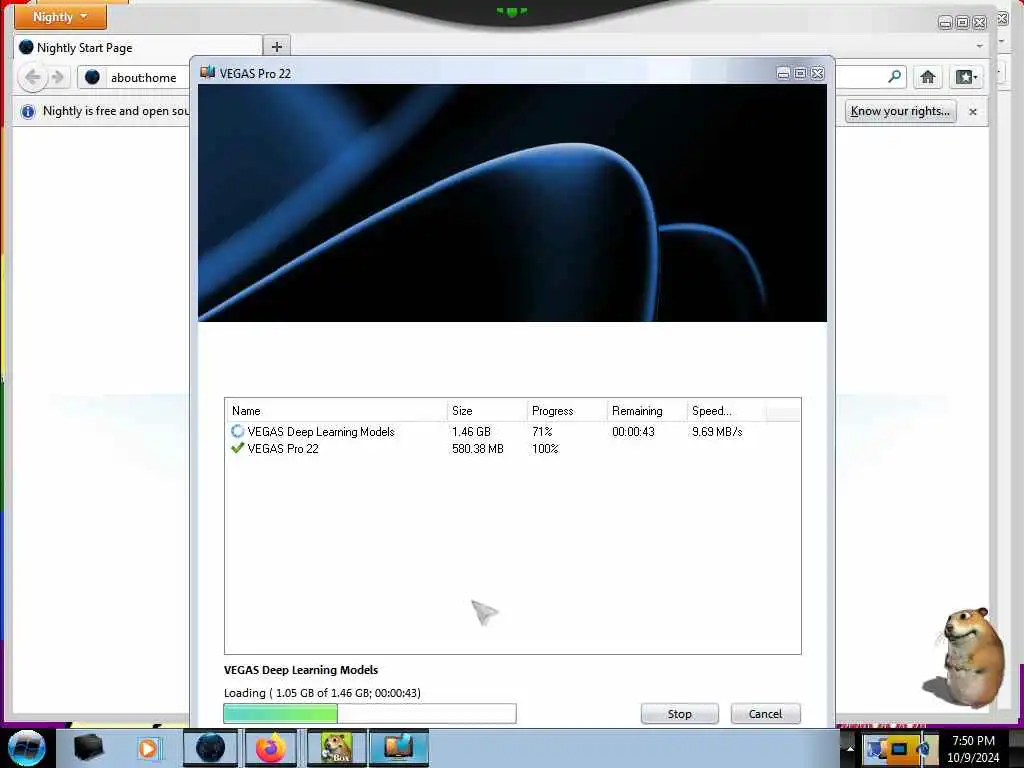Image resolution: width=1024 pixels, height=768 pixels.
Task: Go to the Nightly home page icon
Action: [x=927, y=77]
